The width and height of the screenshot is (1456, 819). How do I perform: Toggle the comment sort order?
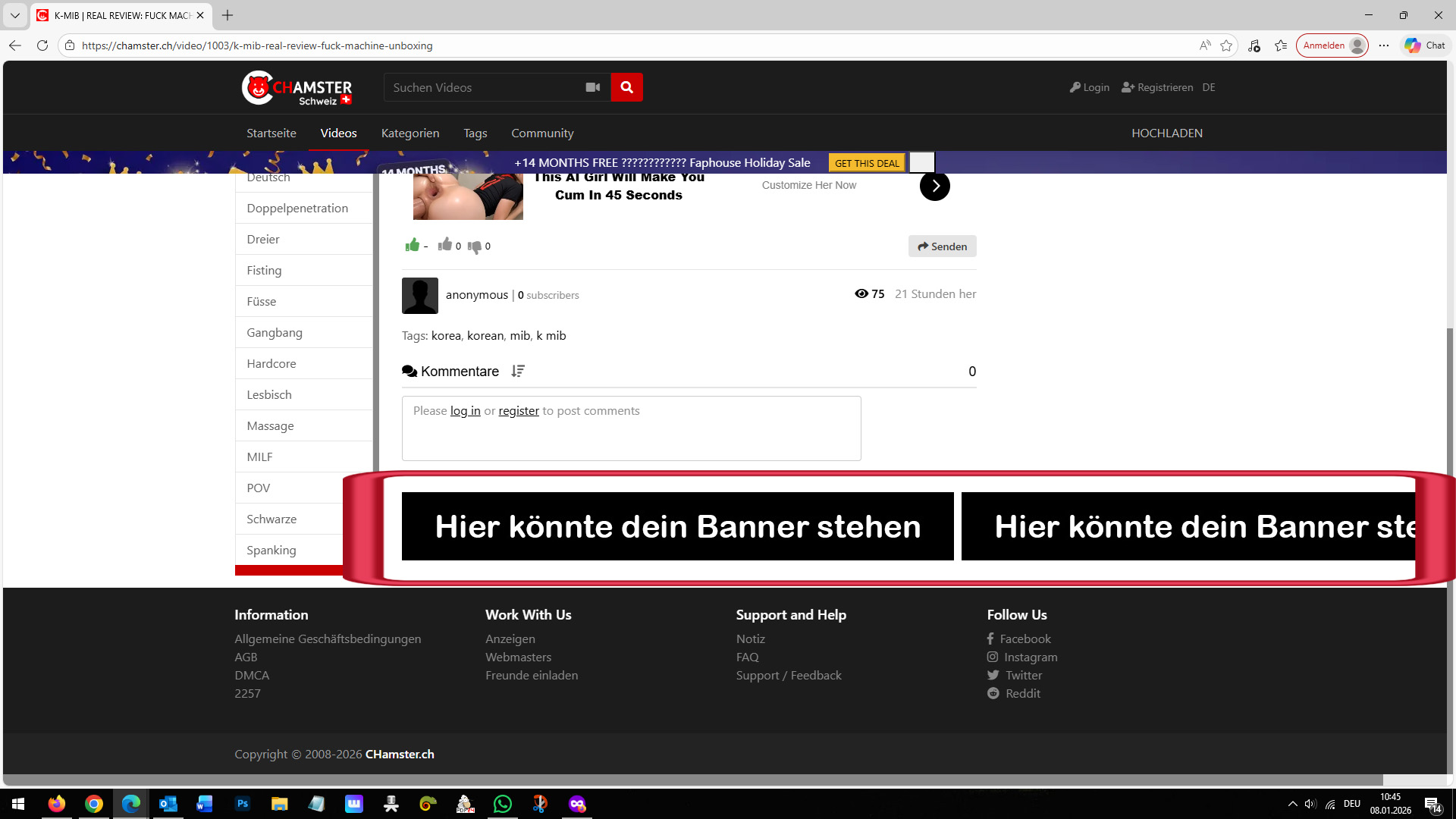pos(518,372)
